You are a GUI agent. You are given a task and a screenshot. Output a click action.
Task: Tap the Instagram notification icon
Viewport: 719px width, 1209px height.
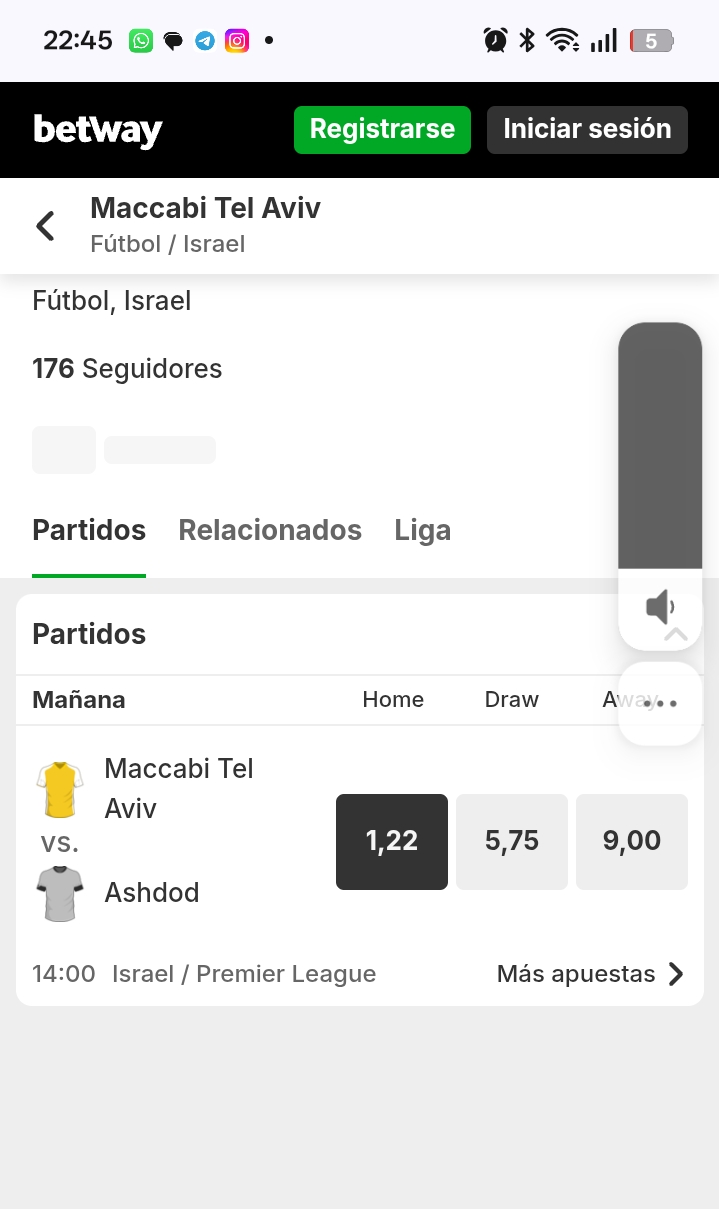click(237, 41)
